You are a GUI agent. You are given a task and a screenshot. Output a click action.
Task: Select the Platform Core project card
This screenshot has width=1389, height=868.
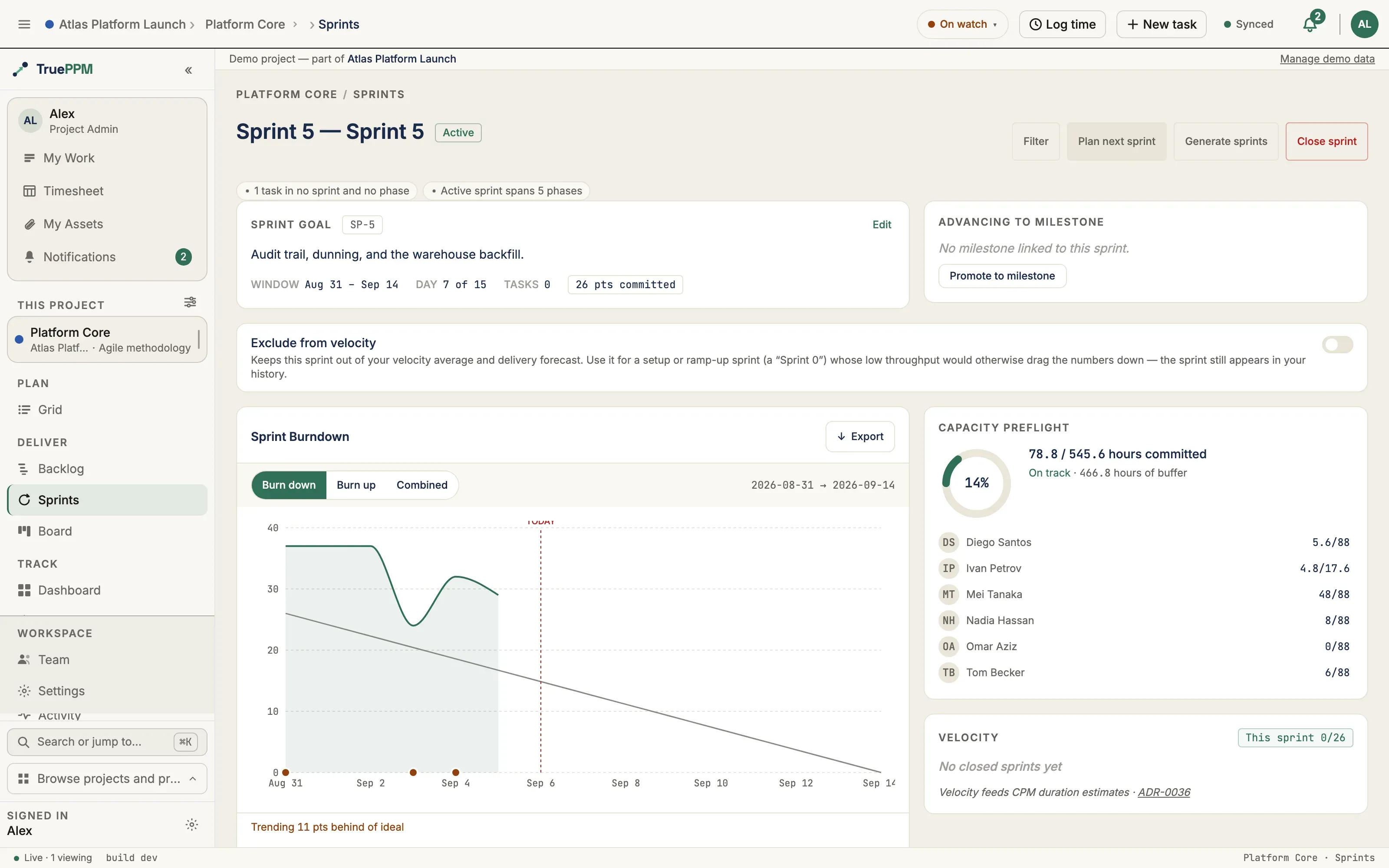(x=107, y=339)
